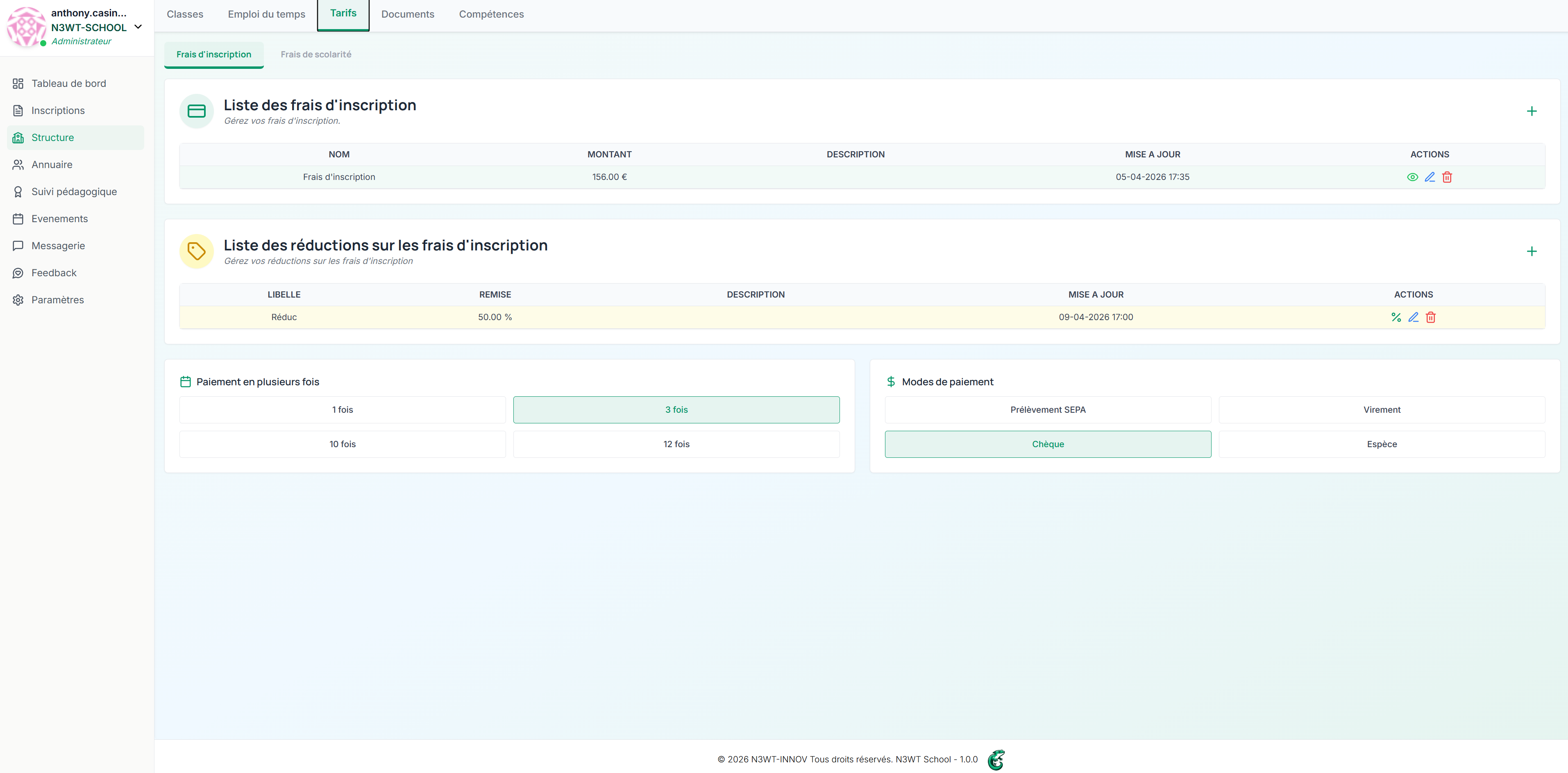
Task: Switch to the Compétences tab
Action: point(491,14)
